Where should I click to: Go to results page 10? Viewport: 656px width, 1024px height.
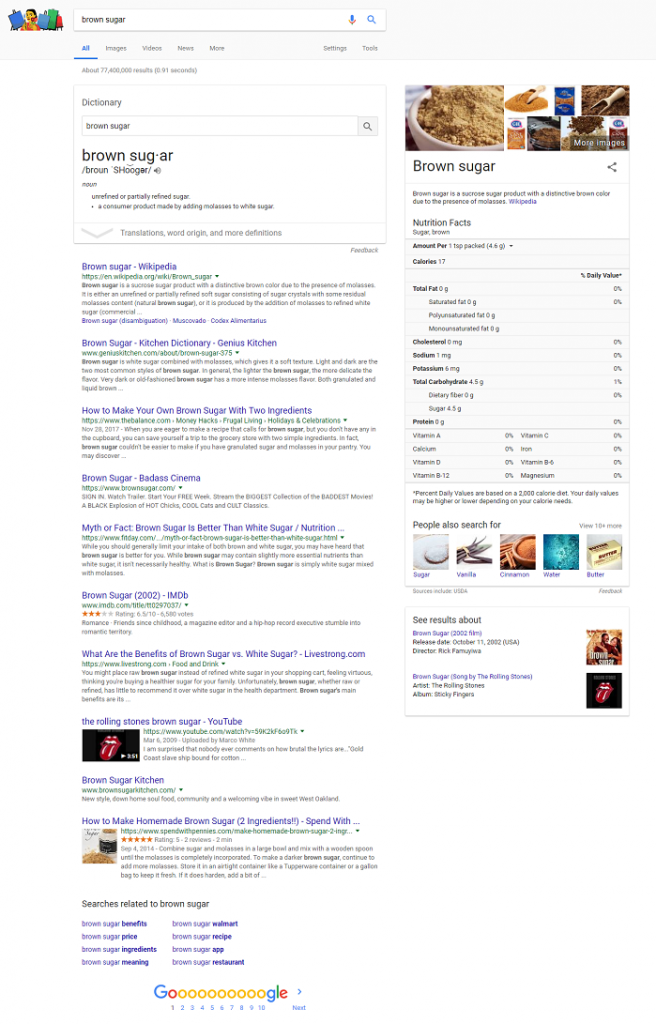point(261,1008)
